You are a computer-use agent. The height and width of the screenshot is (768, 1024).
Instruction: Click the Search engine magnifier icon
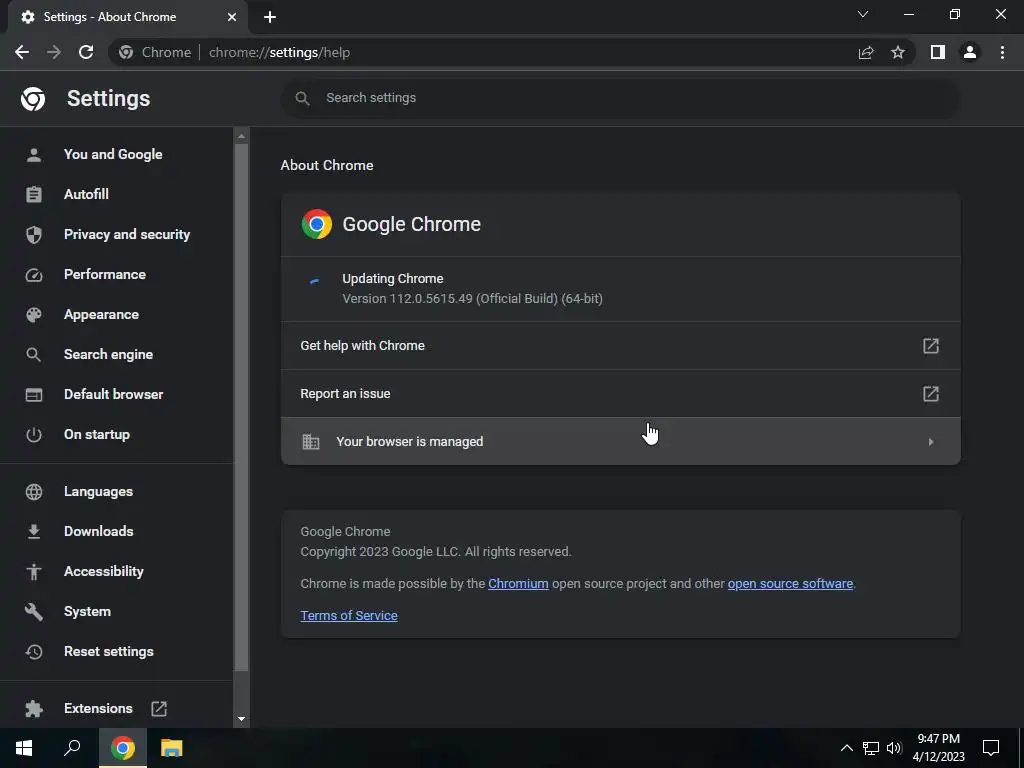tap(33, 355)
